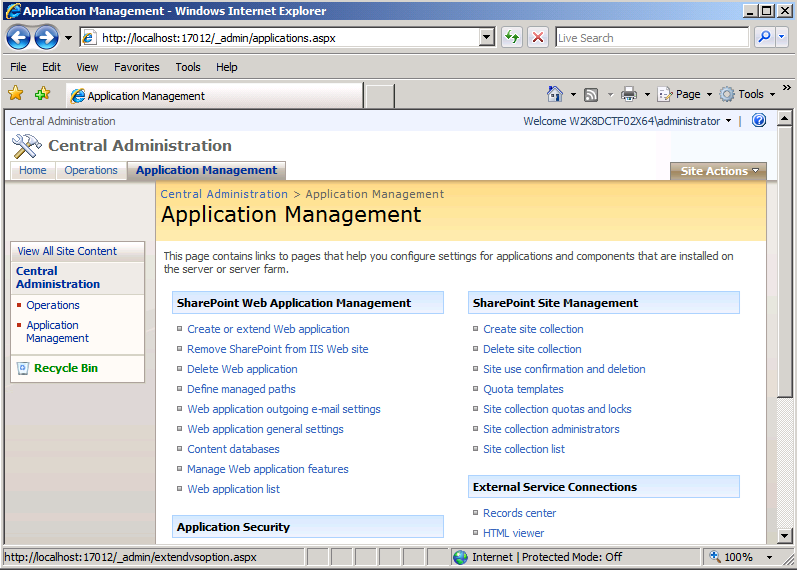Click the Live Search magnifier icon
797x570 pixels.
coord(764,37)
